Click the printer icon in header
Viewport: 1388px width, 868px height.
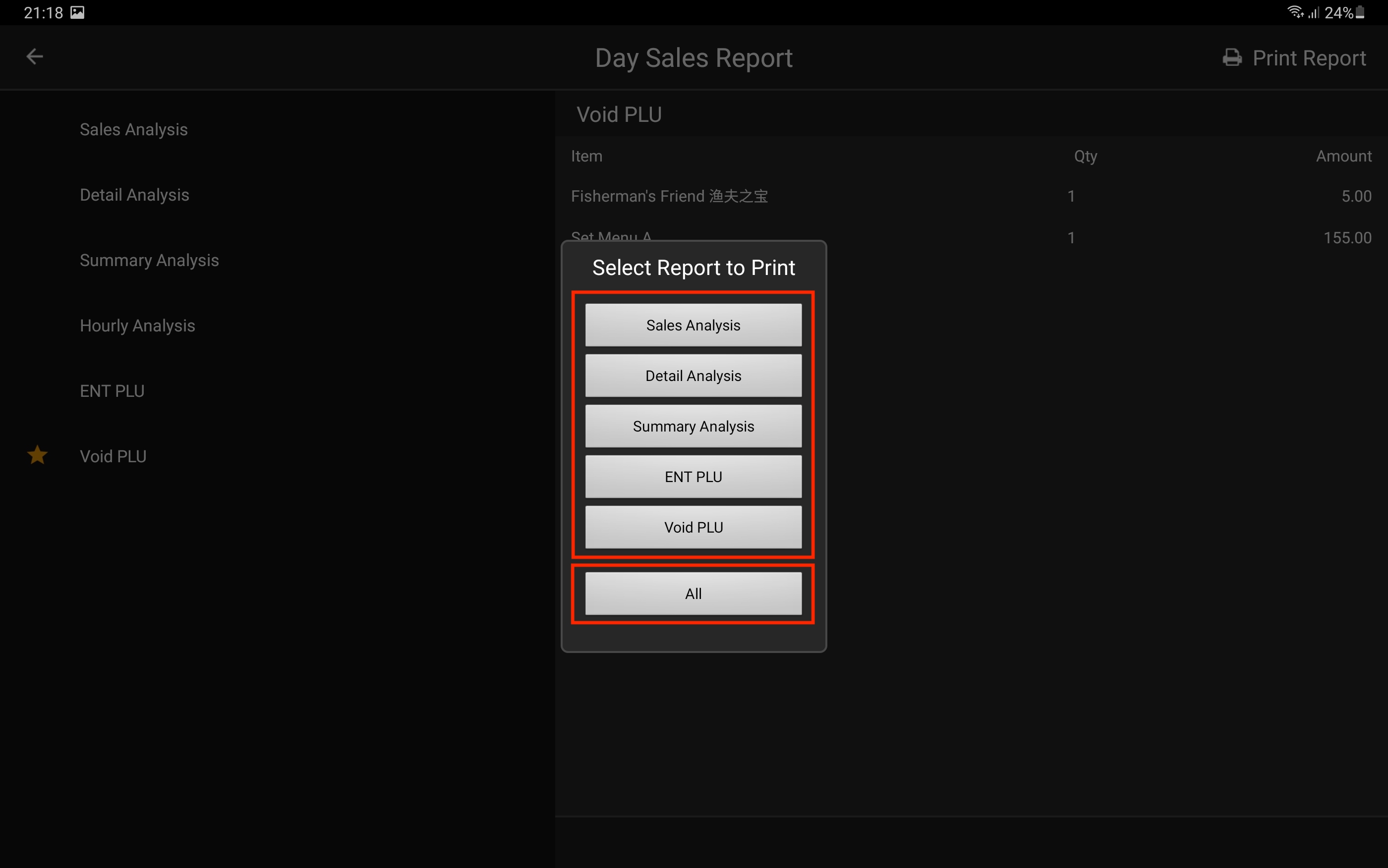click(x=1232, y=58)
